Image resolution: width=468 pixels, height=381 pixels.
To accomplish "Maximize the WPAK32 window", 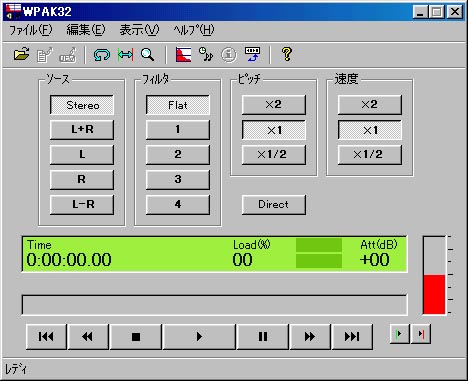I will [436, 12].
